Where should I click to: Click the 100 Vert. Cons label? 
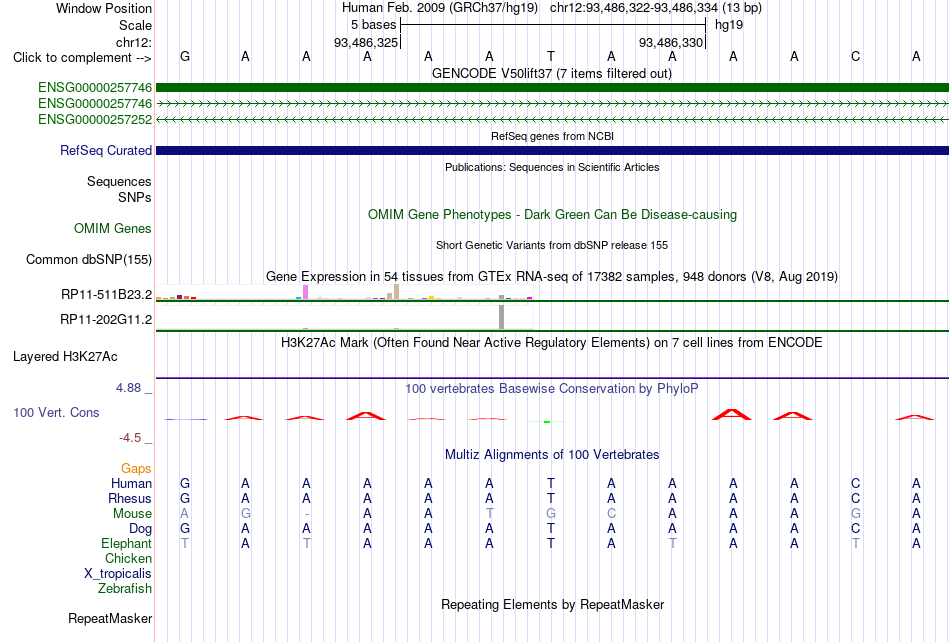[56, 412]
